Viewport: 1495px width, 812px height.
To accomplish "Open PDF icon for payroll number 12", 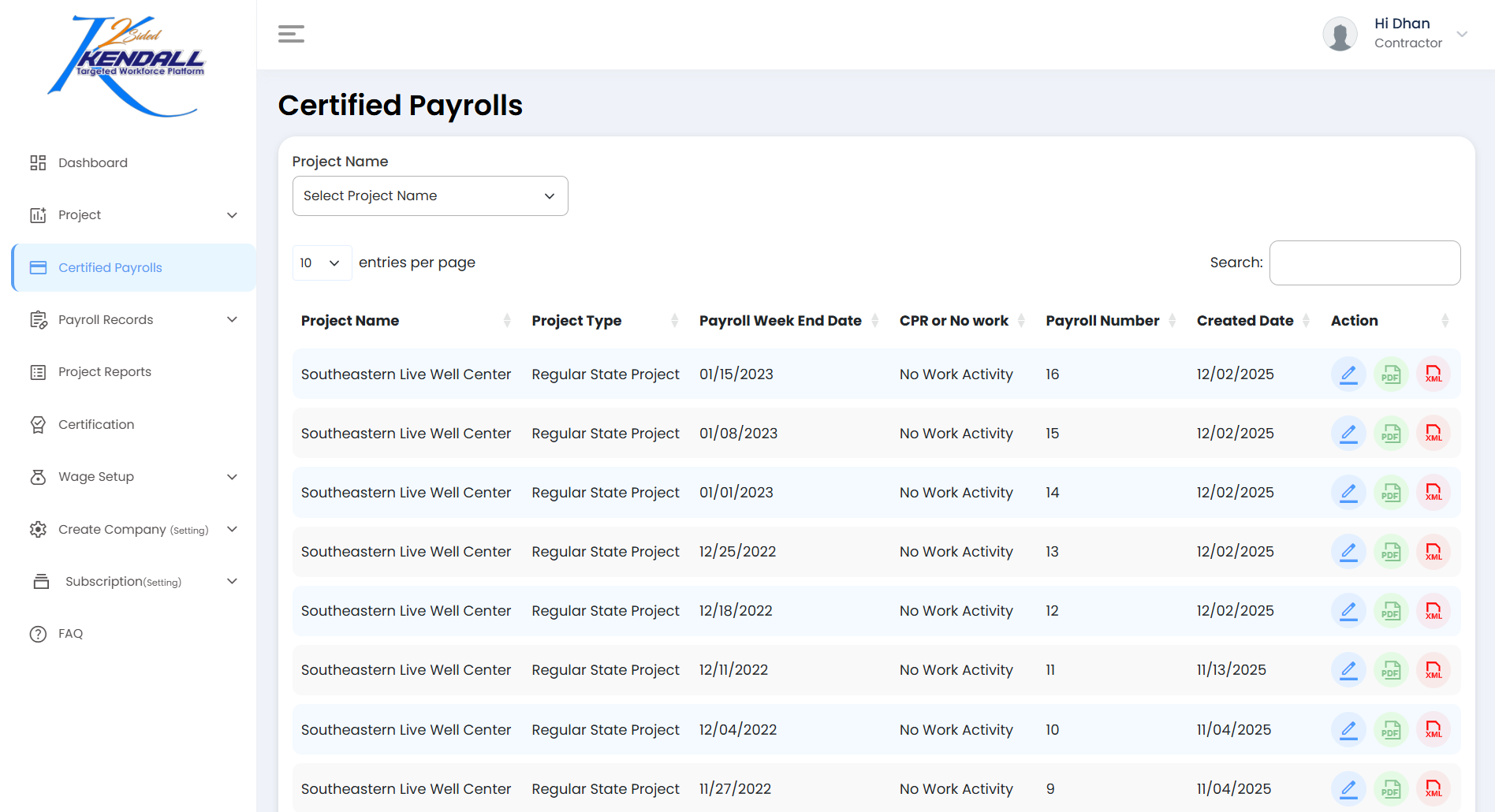I will pos(1391,611).
